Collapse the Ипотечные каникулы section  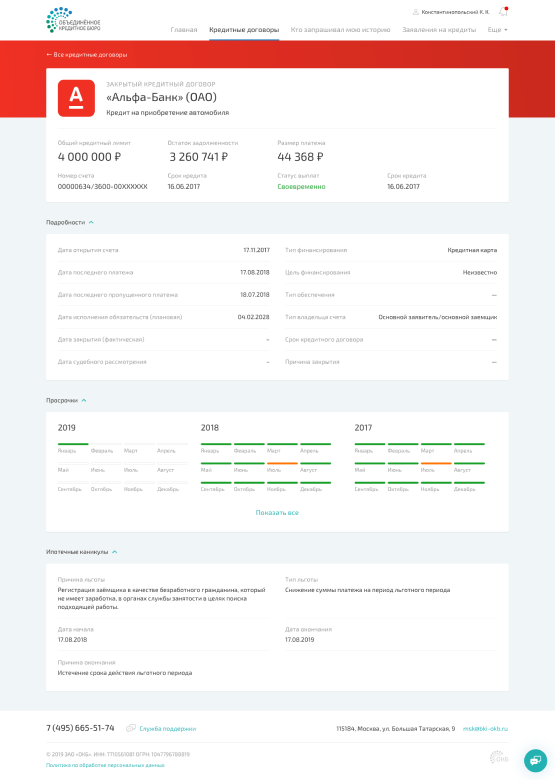(x=115, y=552)
